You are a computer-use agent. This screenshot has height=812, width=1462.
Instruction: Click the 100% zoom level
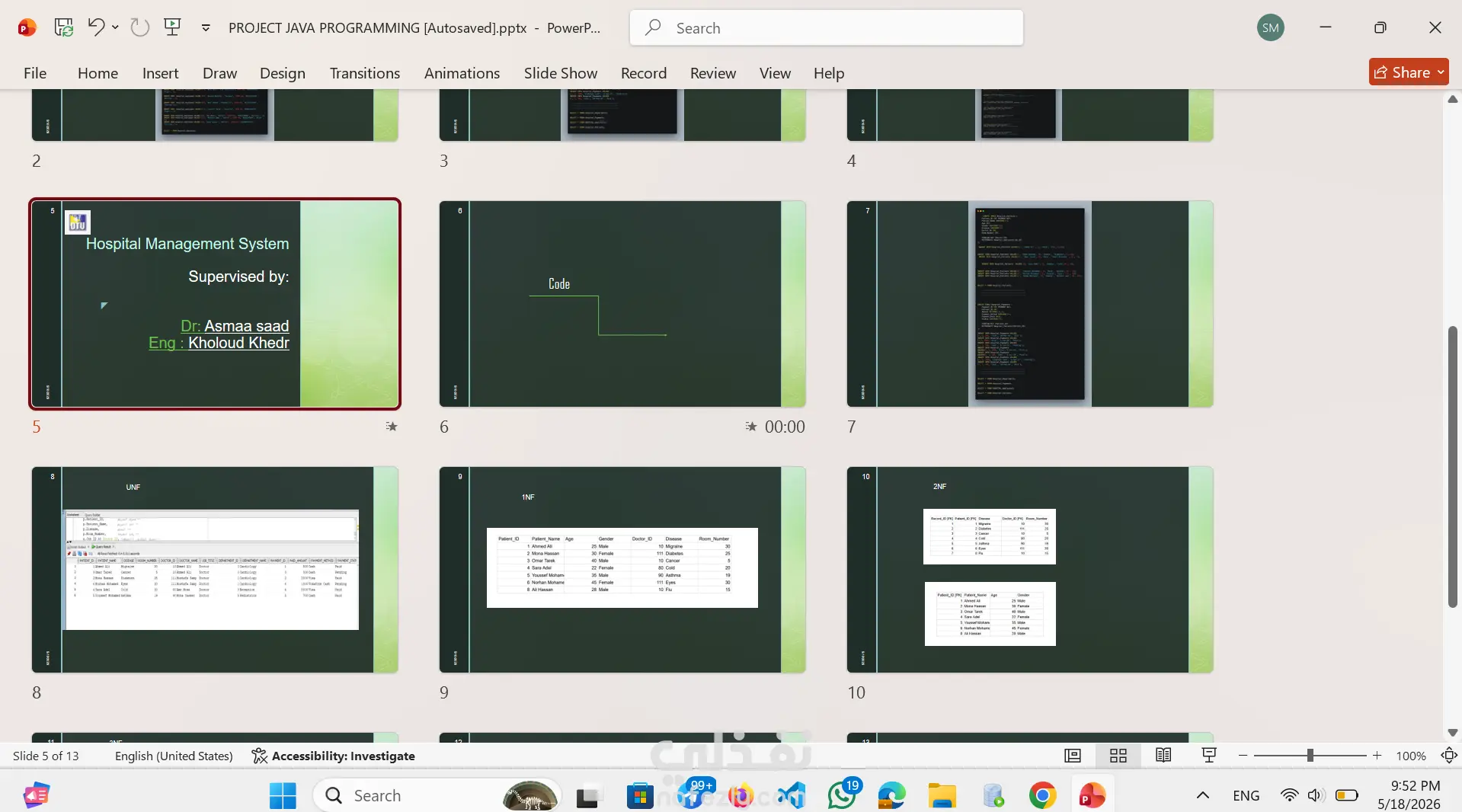pyautogui.click(x=1411, y=756)
